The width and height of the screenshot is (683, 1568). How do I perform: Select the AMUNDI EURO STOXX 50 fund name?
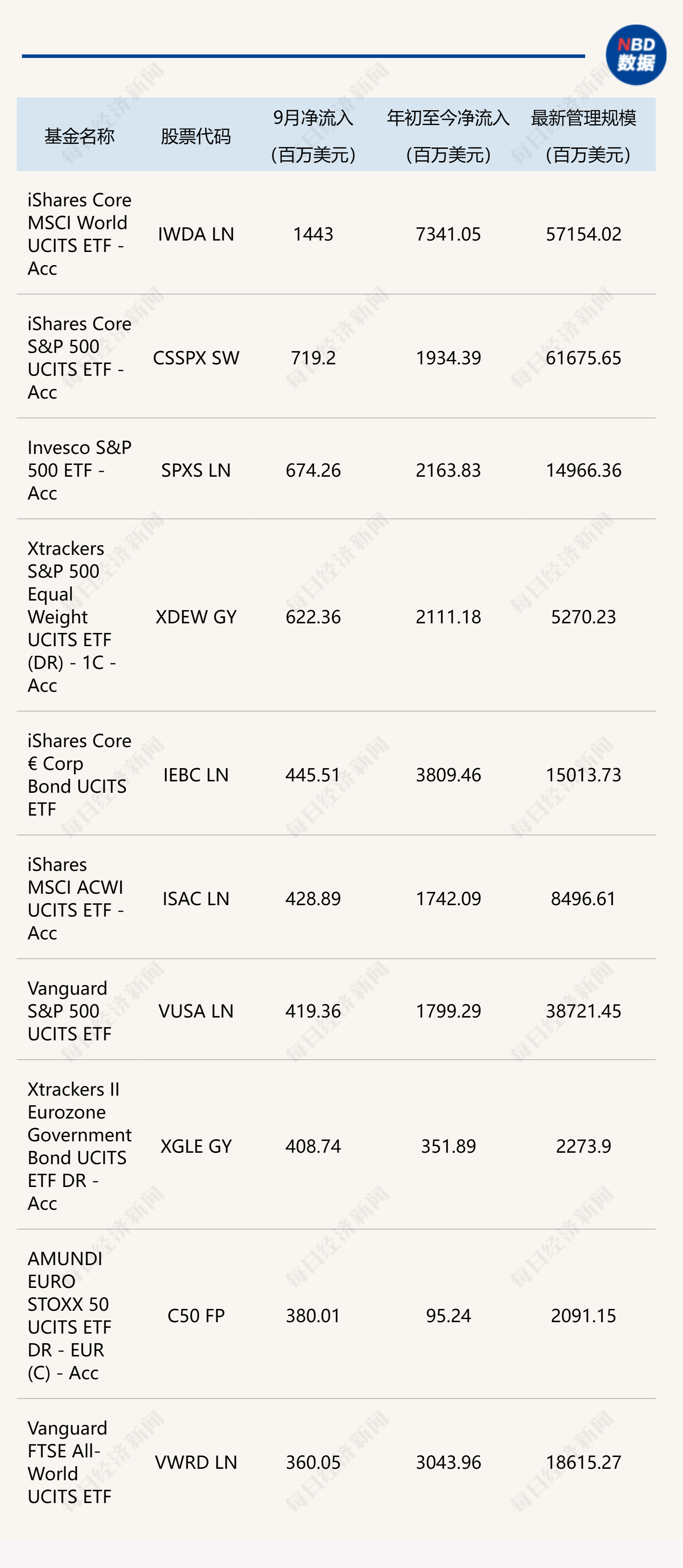[x=69, y=1315]
